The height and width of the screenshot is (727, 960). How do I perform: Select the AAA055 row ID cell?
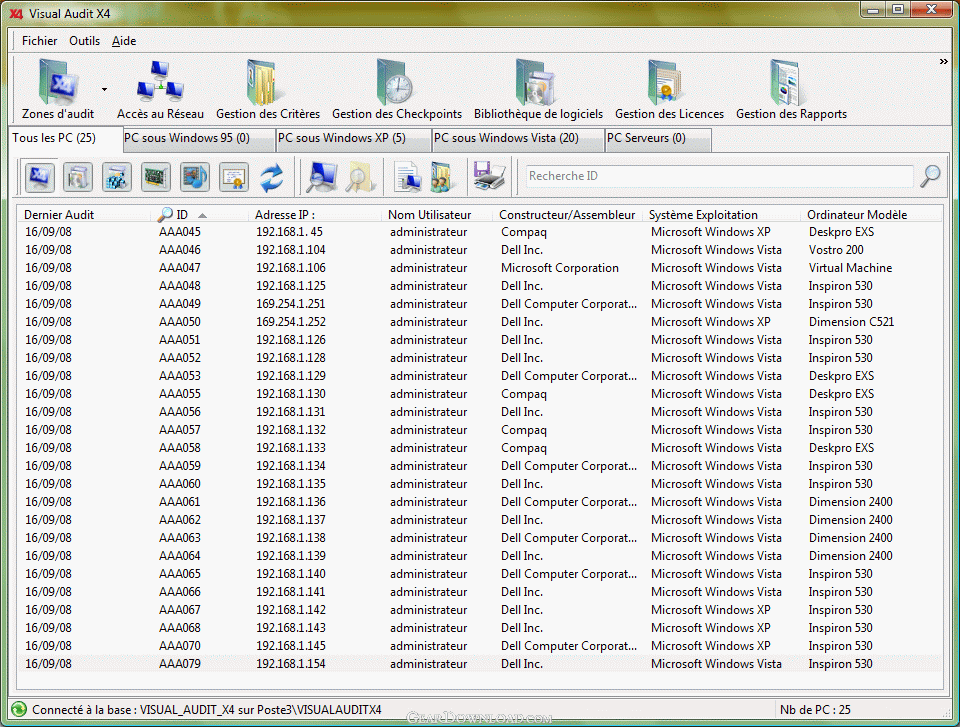(180, 394)
